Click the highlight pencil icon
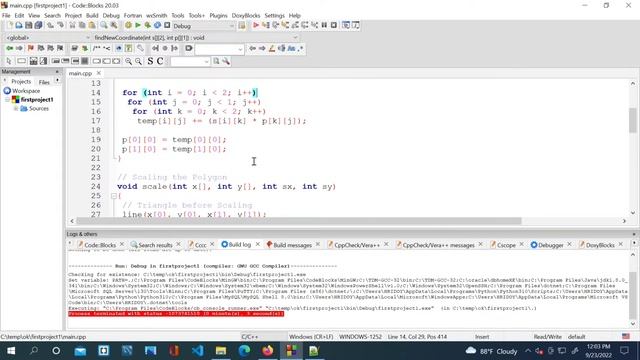The width and height of the screenshot is (640, 360). 272,49
